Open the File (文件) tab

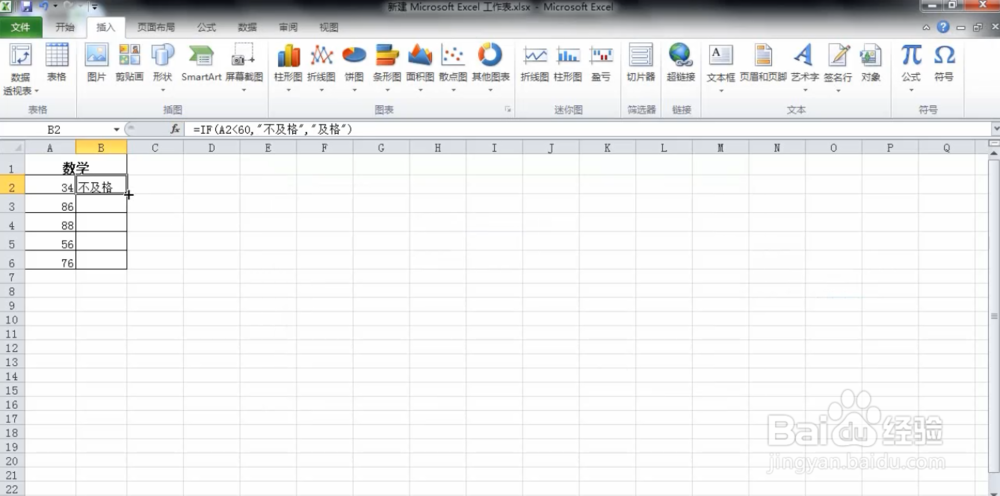coord(21,27)
